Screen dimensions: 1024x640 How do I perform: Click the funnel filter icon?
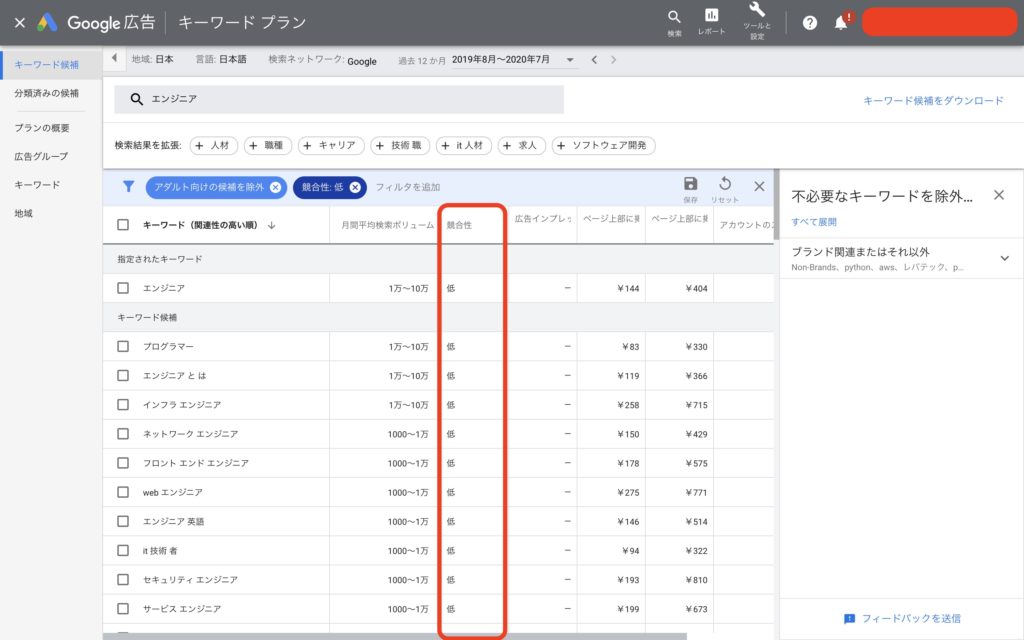point(129,187)
